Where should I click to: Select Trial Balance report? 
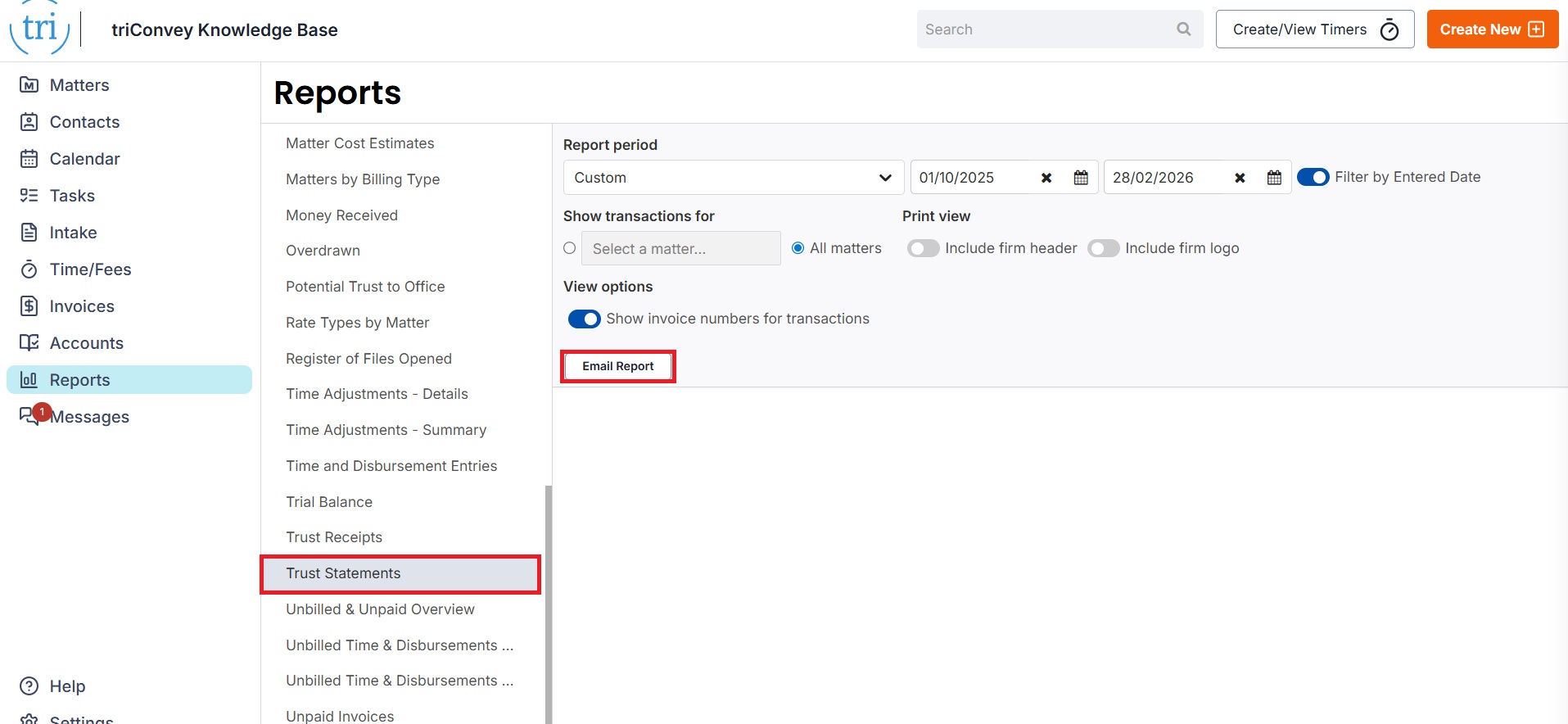pyautogui.click(x=329, y=502)
